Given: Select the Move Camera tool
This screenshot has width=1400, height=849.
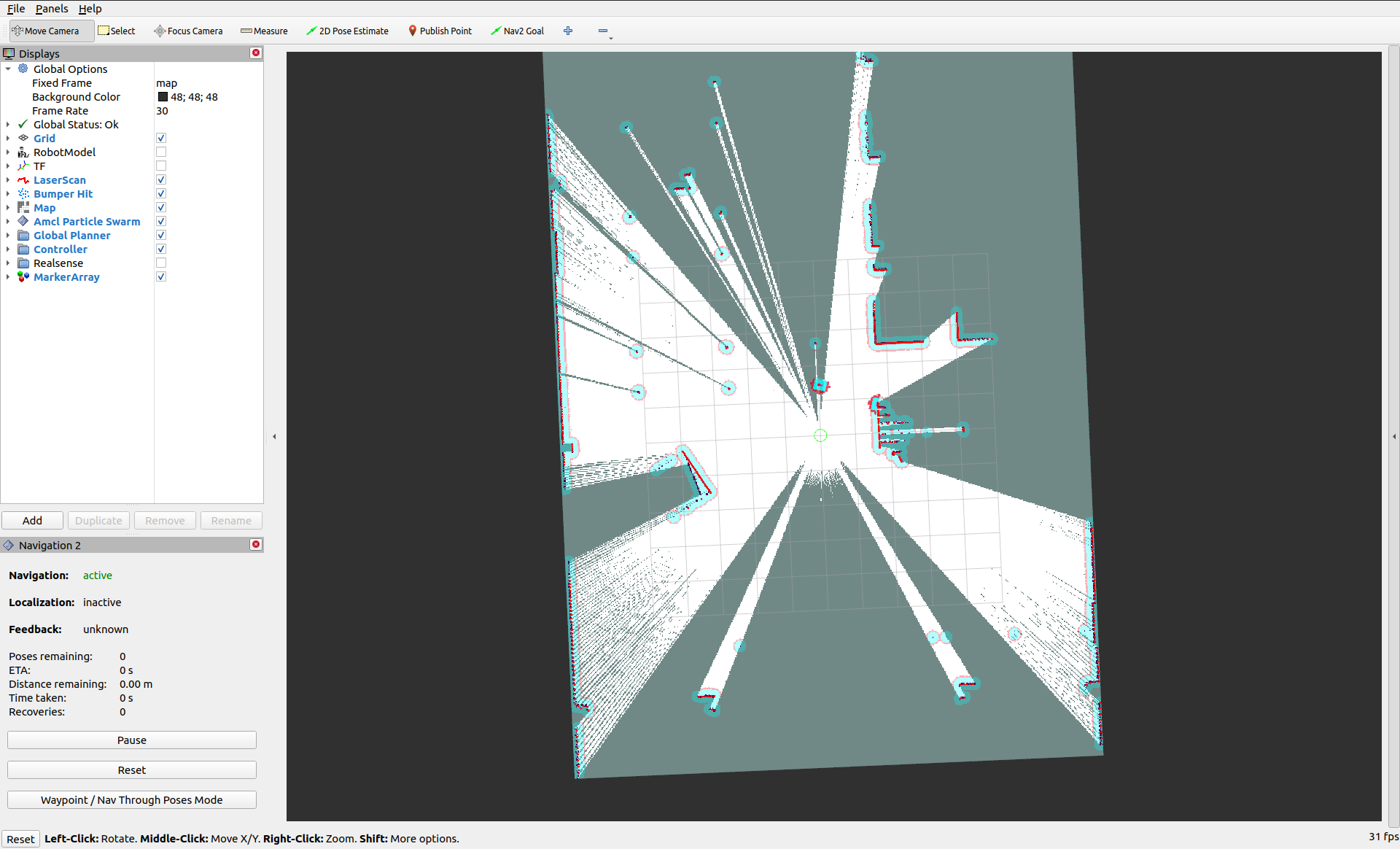Looking at the screenshot, I should click(46, 31).
